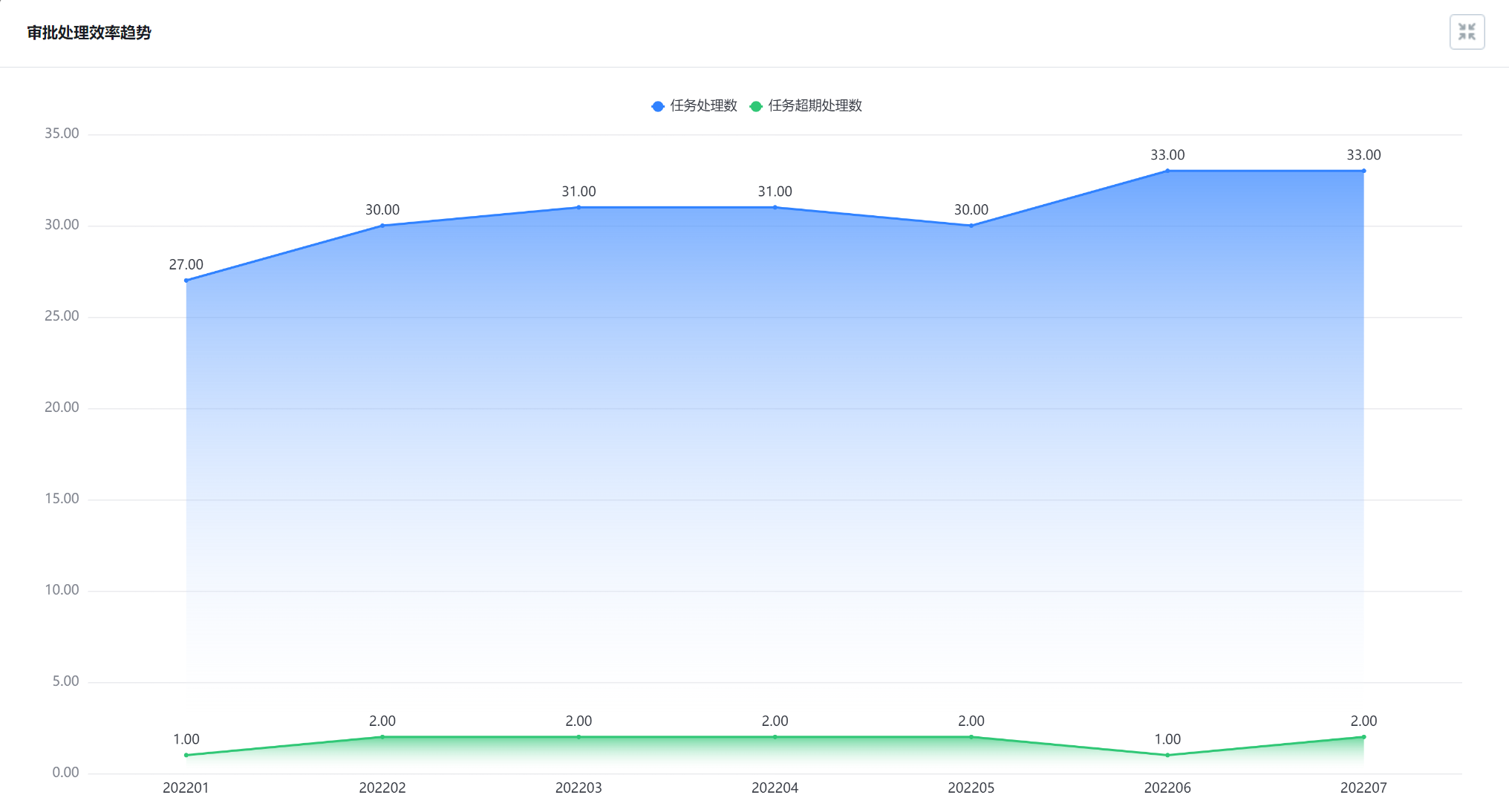This screenshot has height=812, width=1509.
Task: Click the 31.00 data point for 202203
Action: (578, 207)
